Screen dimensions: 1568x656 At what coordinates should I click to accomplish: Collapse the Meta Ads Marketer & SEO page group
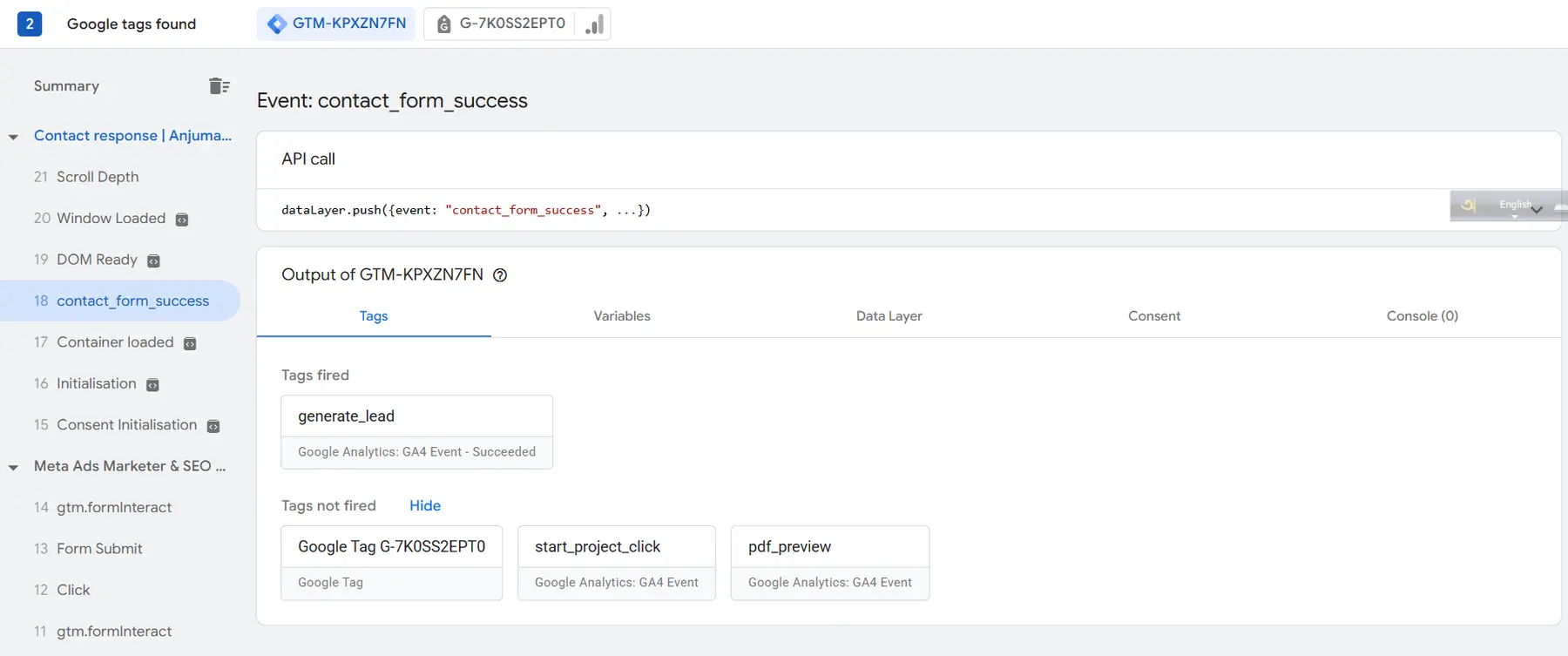pyautogui.click(x=13, y=467)
